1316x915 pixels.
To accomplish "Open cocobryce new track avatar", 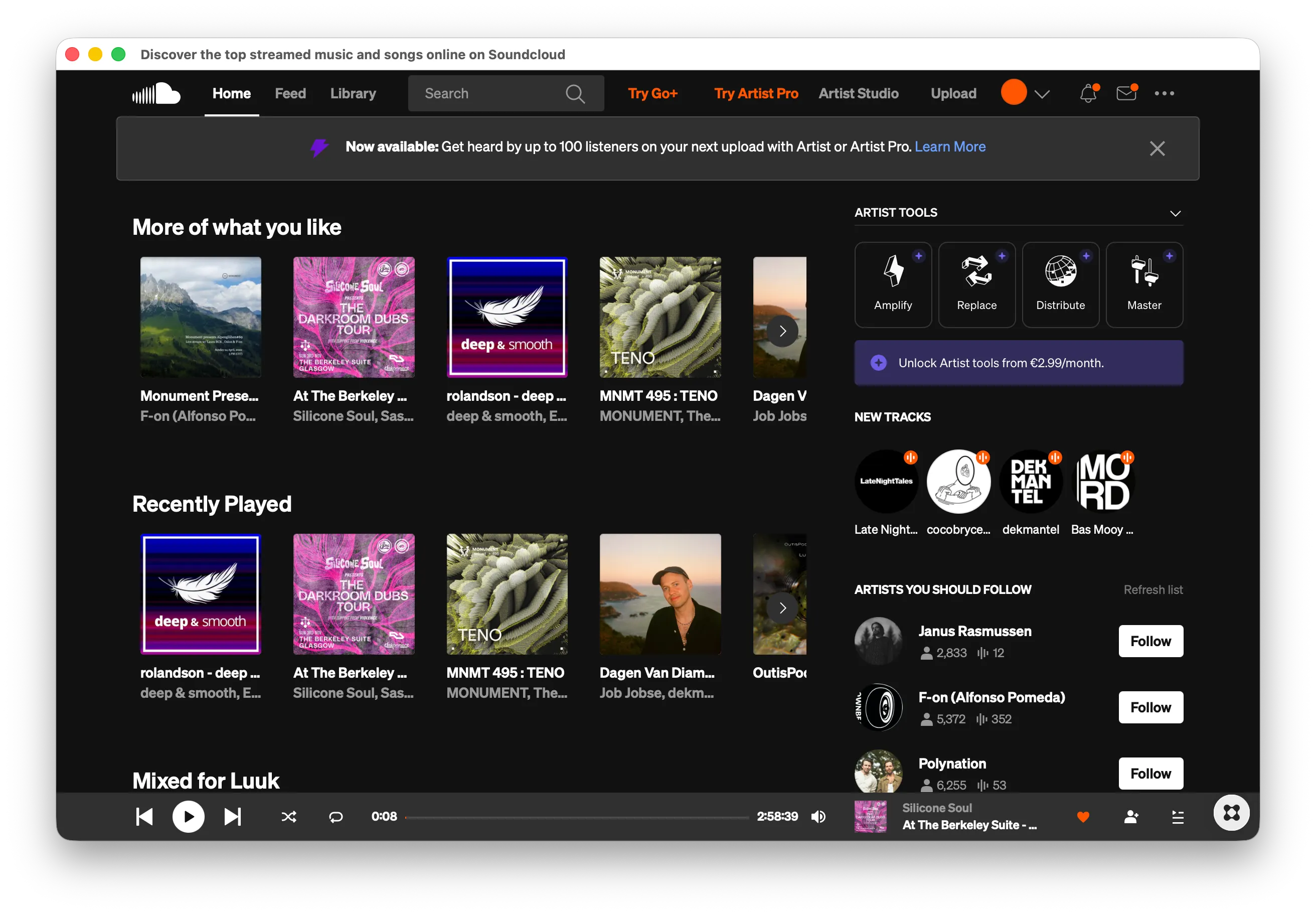I will [958, 481].
